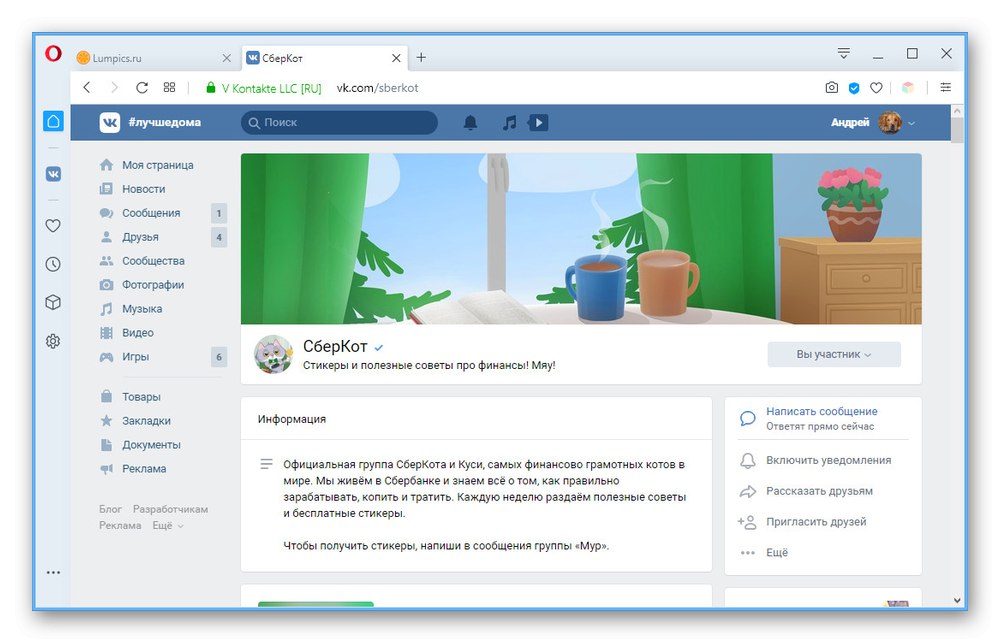Click the VK header player play button
1000x643 pixels.
pos(538,122)
